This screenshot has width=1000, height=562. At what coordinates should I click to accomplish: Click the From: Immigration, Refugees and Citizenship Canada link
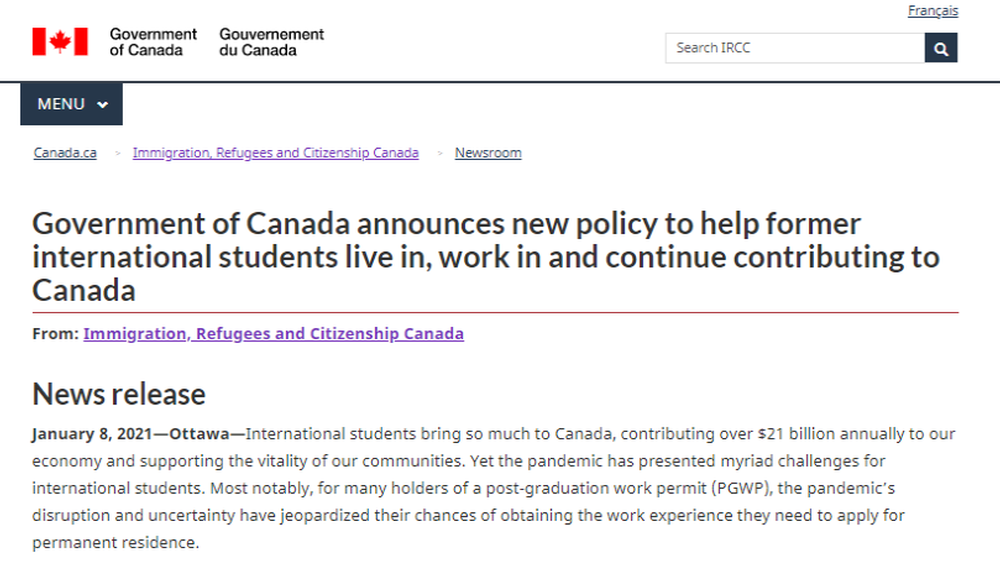coord(274,334)
